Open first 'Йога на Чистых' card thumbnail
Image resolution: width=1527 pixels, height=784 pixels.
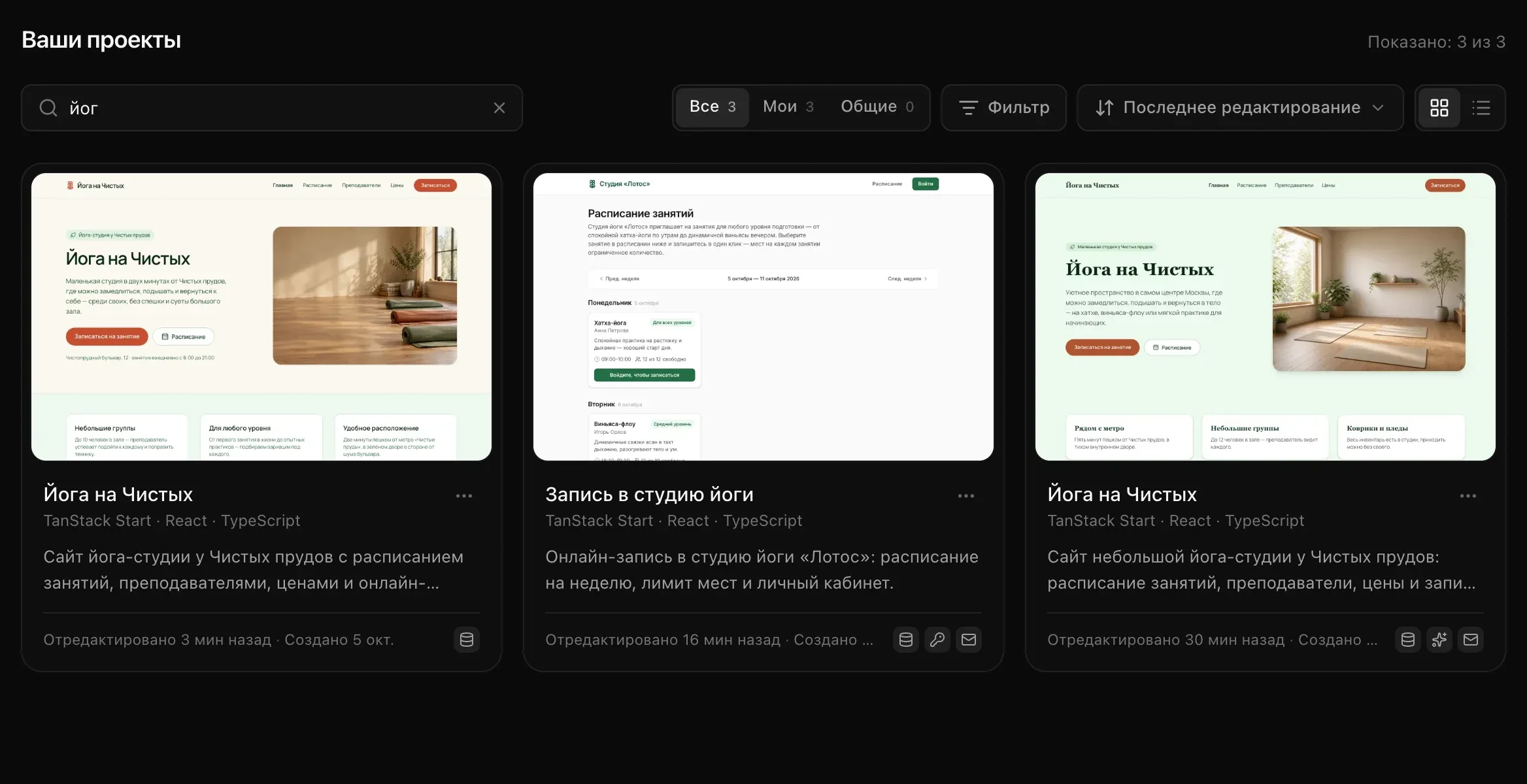261,317
